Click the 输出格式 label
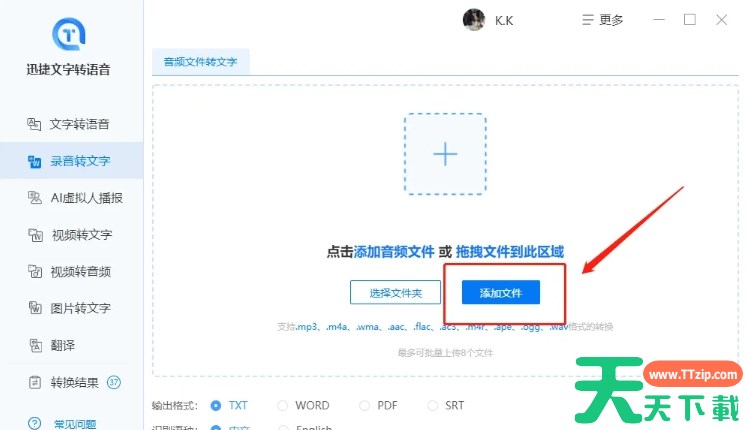This screenshot has width=747, height=430. pos(174,406)
